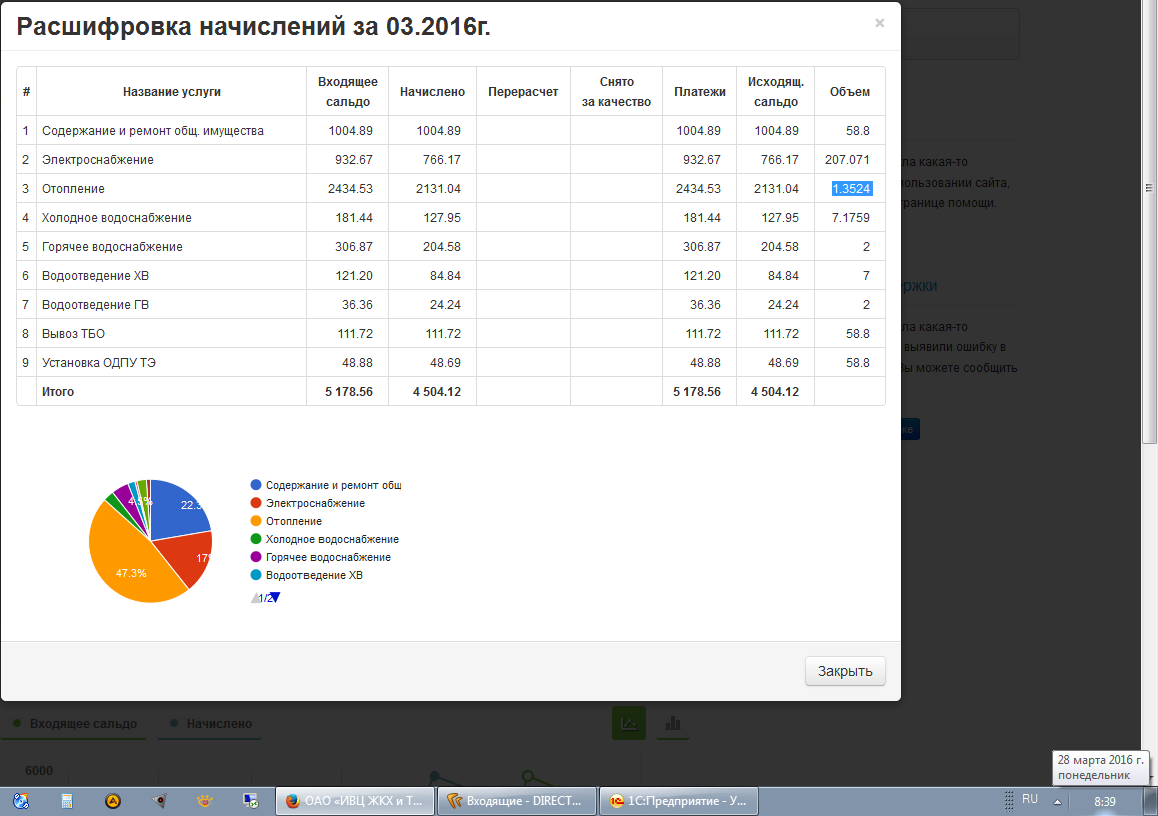Click the grey arrow-shaped taskbar icon
This screenshot has height=816, width=1158.
coord(159,801)
